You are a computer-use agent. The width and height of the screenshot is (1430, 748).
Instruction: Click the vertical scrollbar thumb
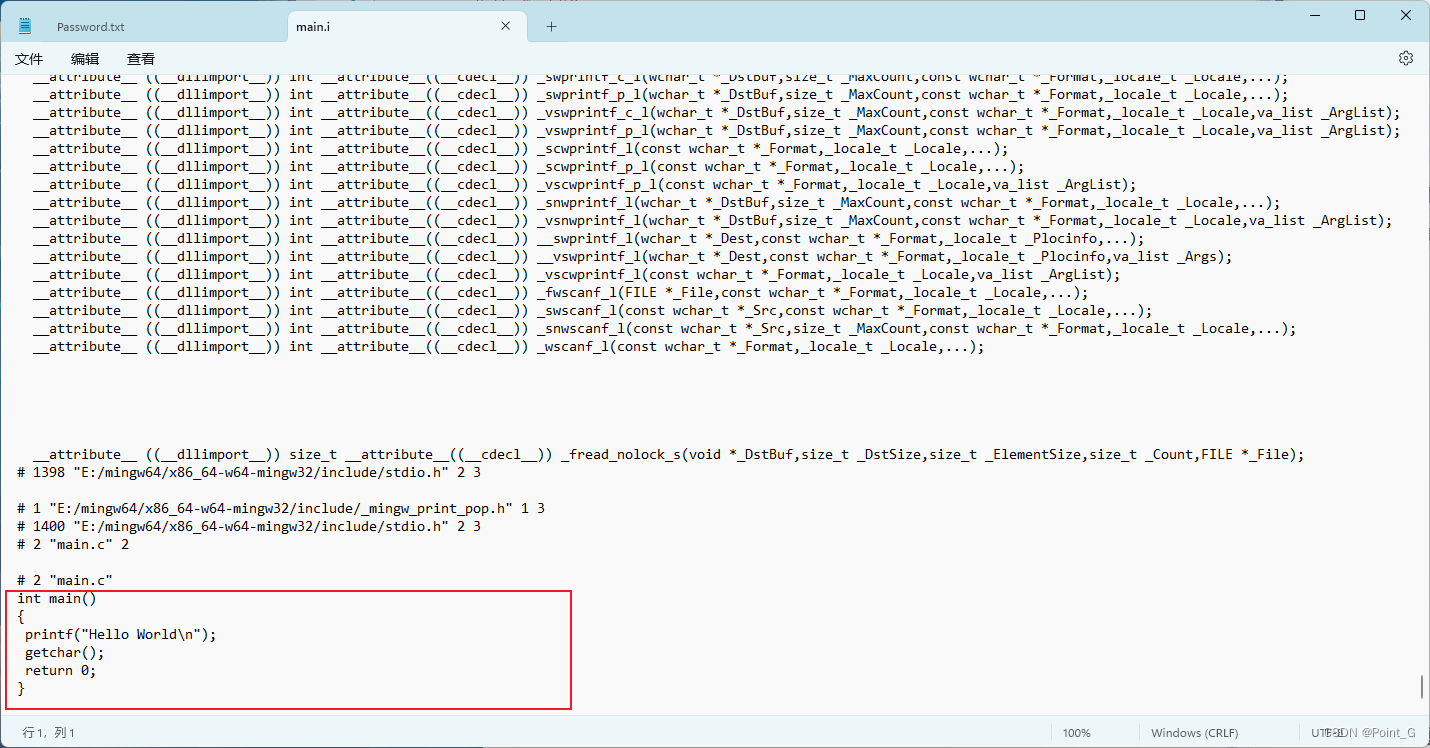click(x=1421, y=688)
